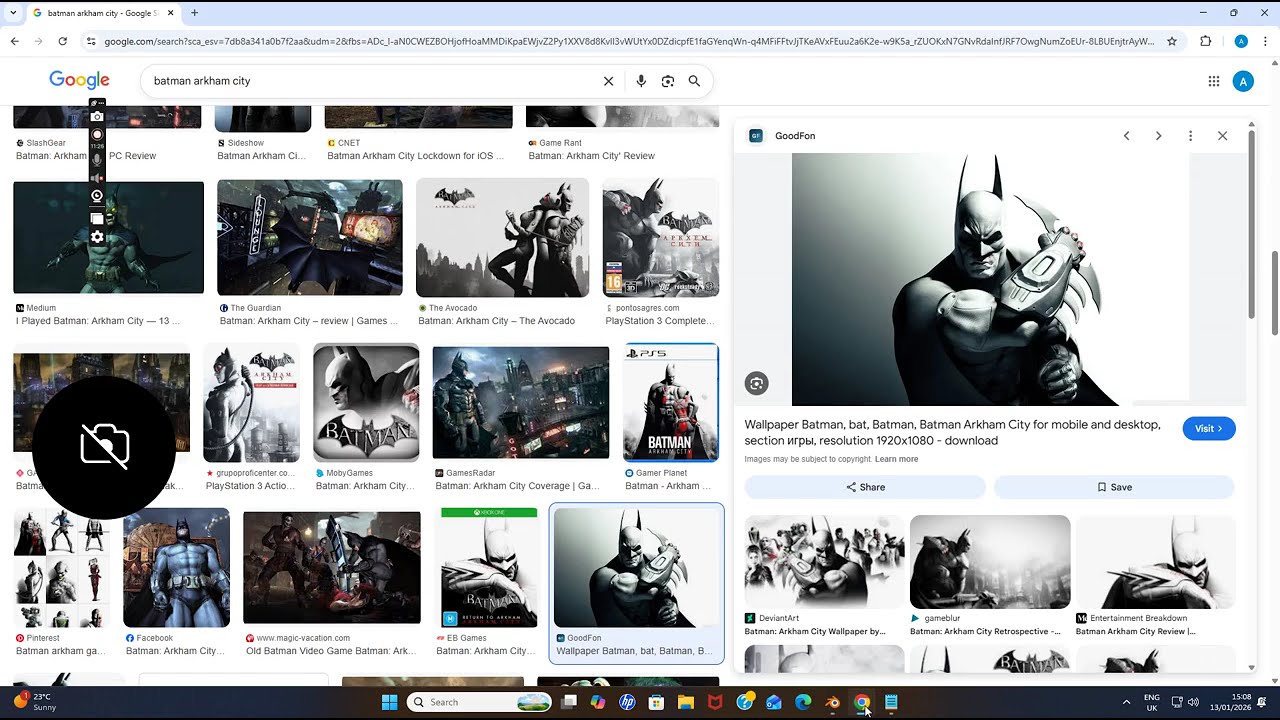Open File Explorer from the taskbar
Screen dimensions: 1280x720
click(686, 702)
